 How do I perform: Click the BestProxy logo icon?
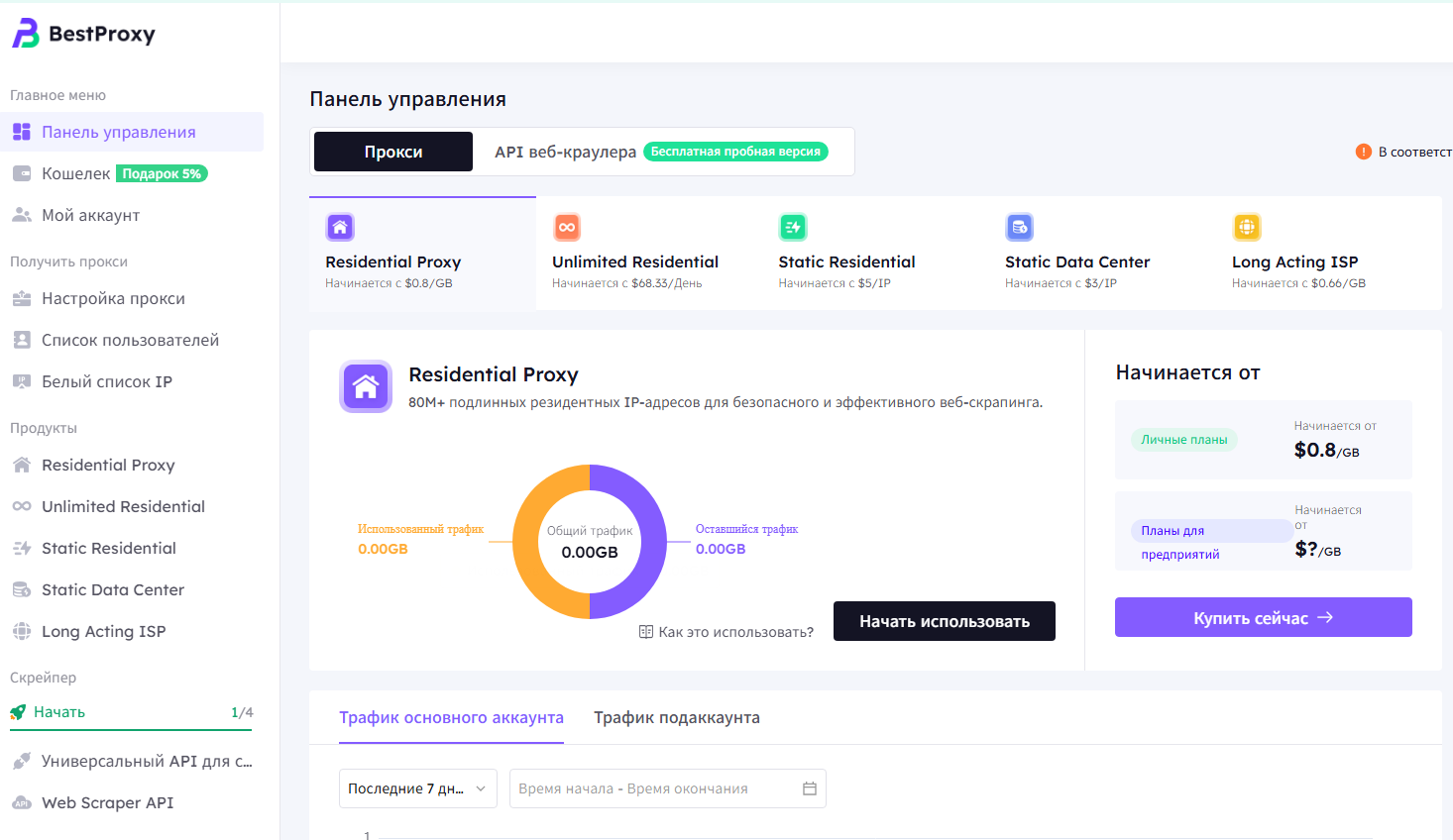pos(26,34)
